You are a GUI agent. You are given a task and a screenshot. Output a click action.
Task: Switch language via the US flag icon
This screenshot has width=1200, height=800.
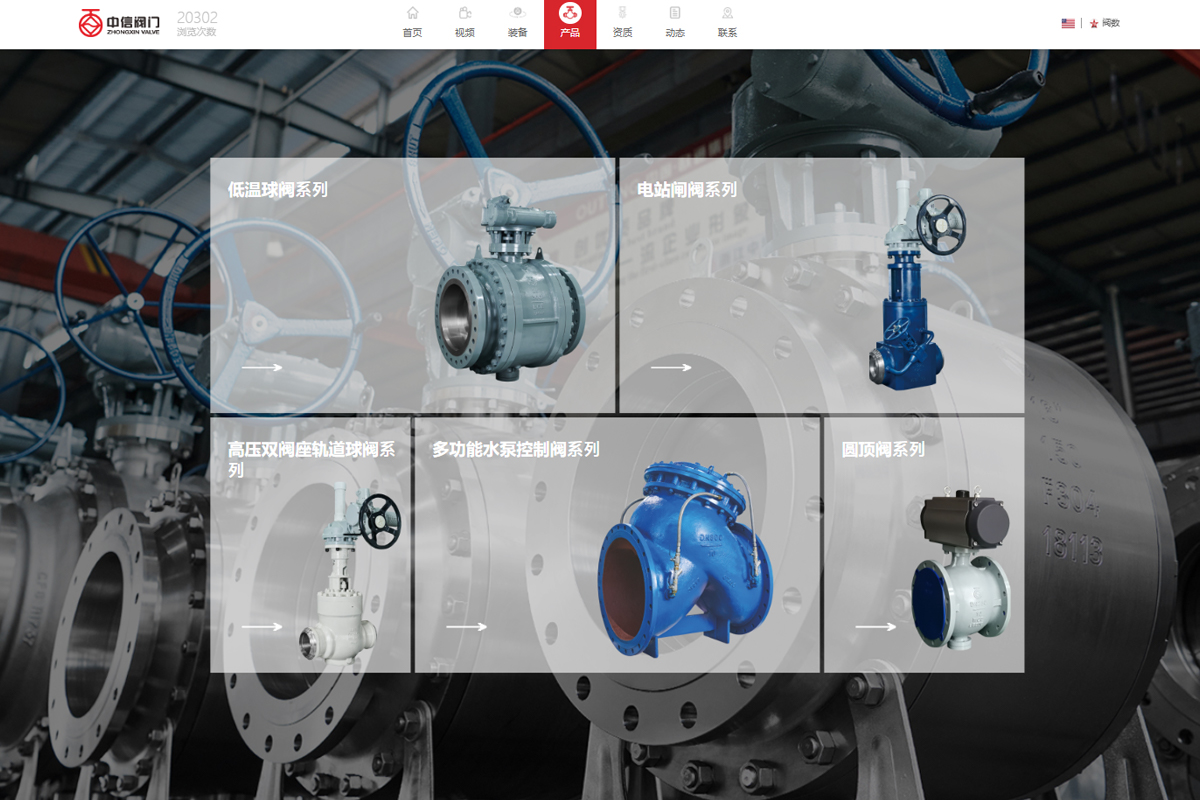tap(1068, 23)
